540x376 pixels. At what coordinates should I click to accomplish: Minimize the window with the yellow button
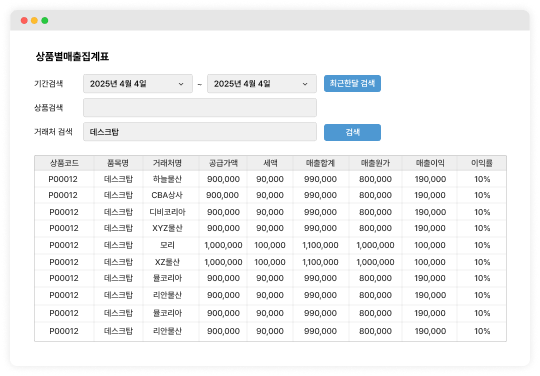[34, 21]
